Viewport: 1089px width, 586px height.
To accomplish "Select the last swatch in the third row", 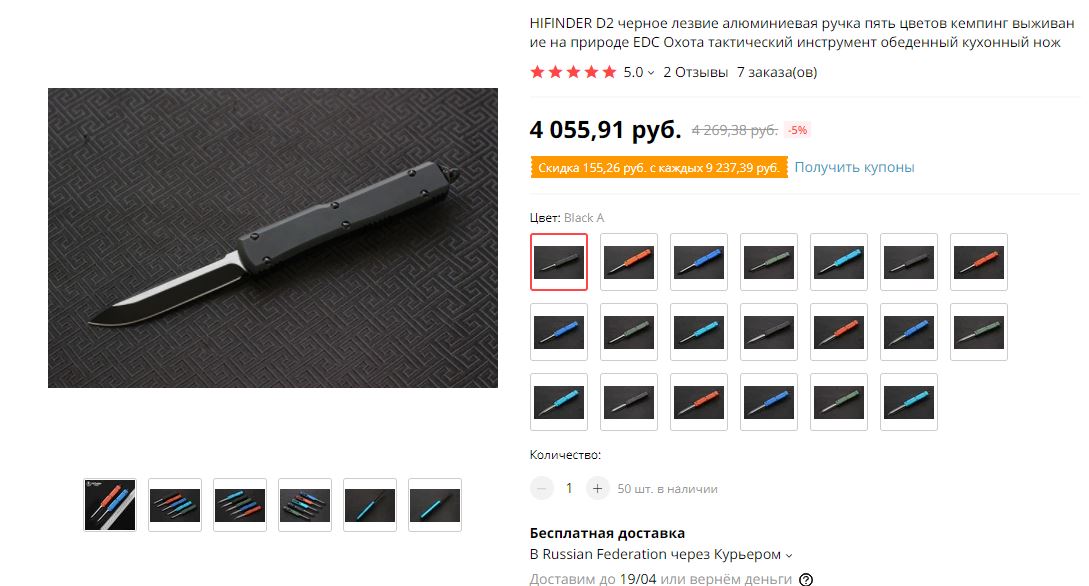I will (908, 402).
